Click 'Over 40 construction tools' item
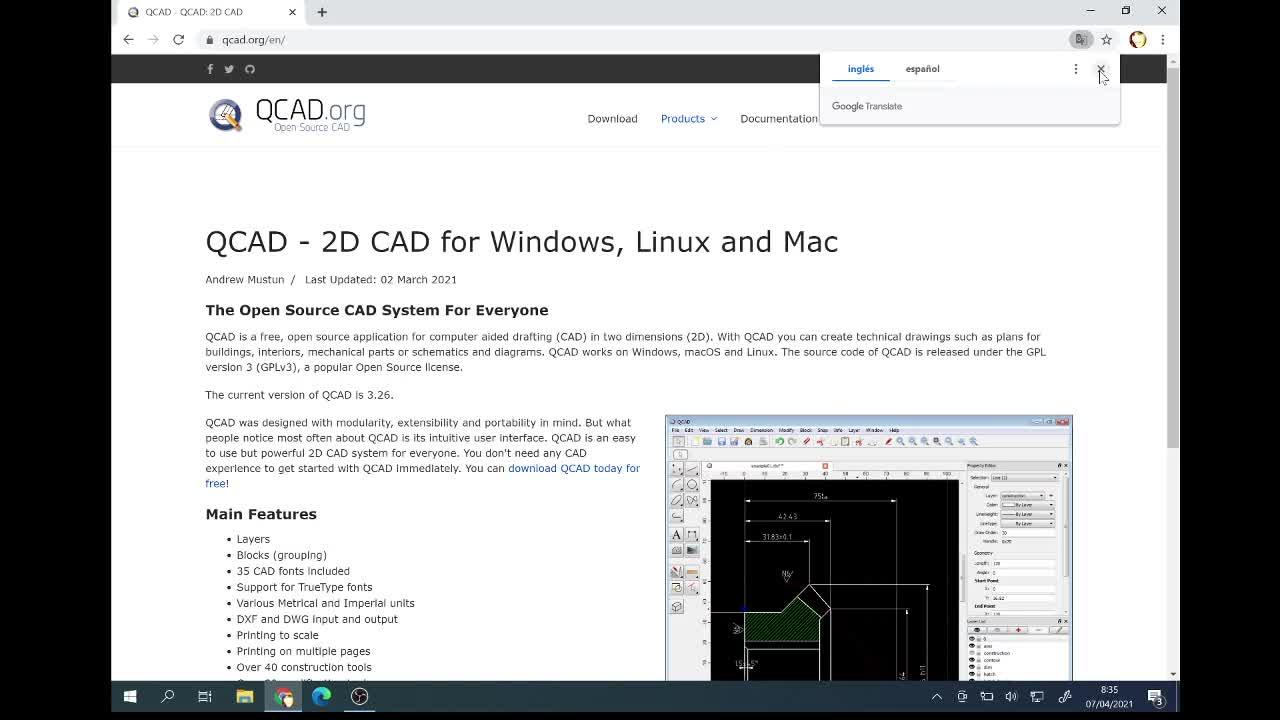The image size is (1280, 720). pos(304,667)
